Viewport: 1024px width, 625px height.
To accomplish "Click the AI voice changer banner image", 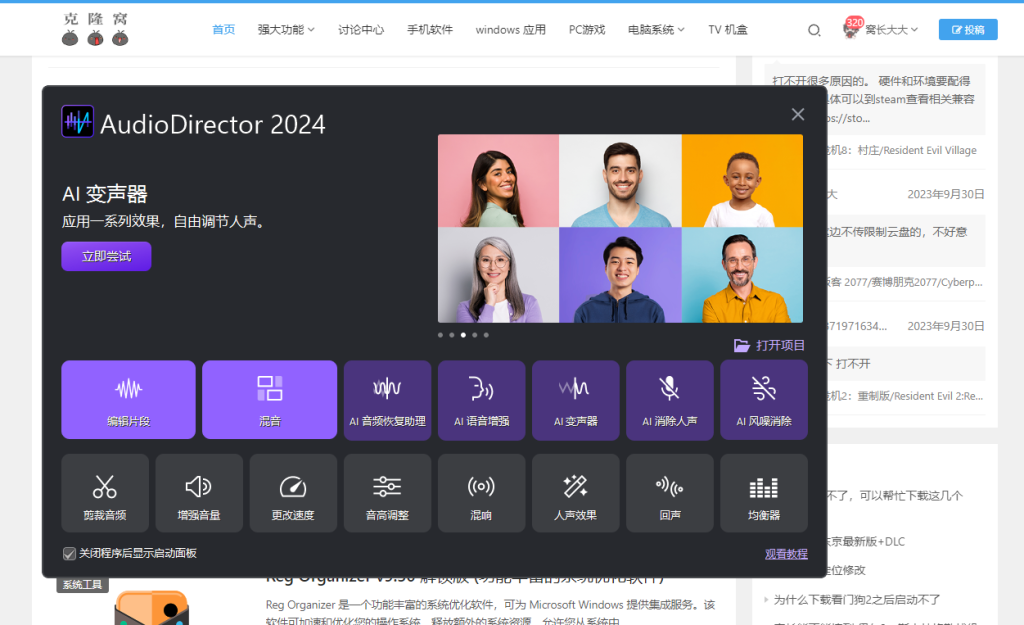I will pyautogui.click(x=620, y=229).
